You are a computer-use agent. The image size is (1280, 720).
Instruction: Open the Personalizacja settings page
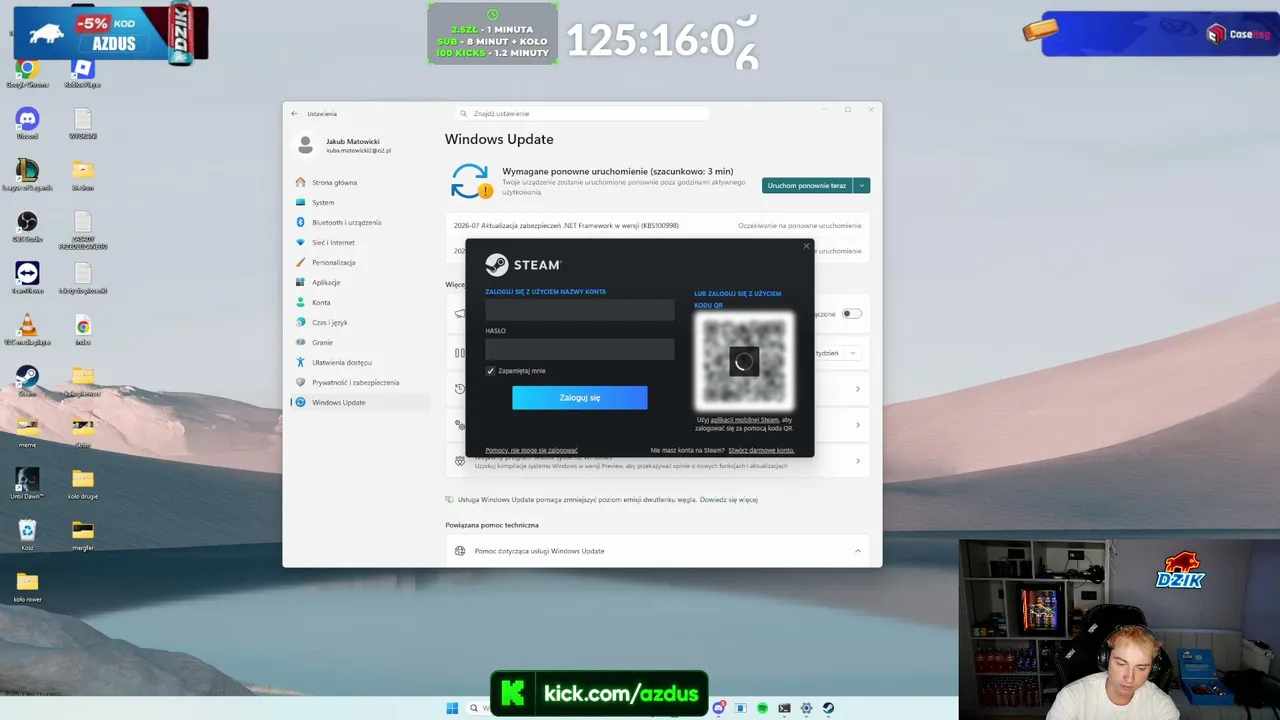[360, 263]
